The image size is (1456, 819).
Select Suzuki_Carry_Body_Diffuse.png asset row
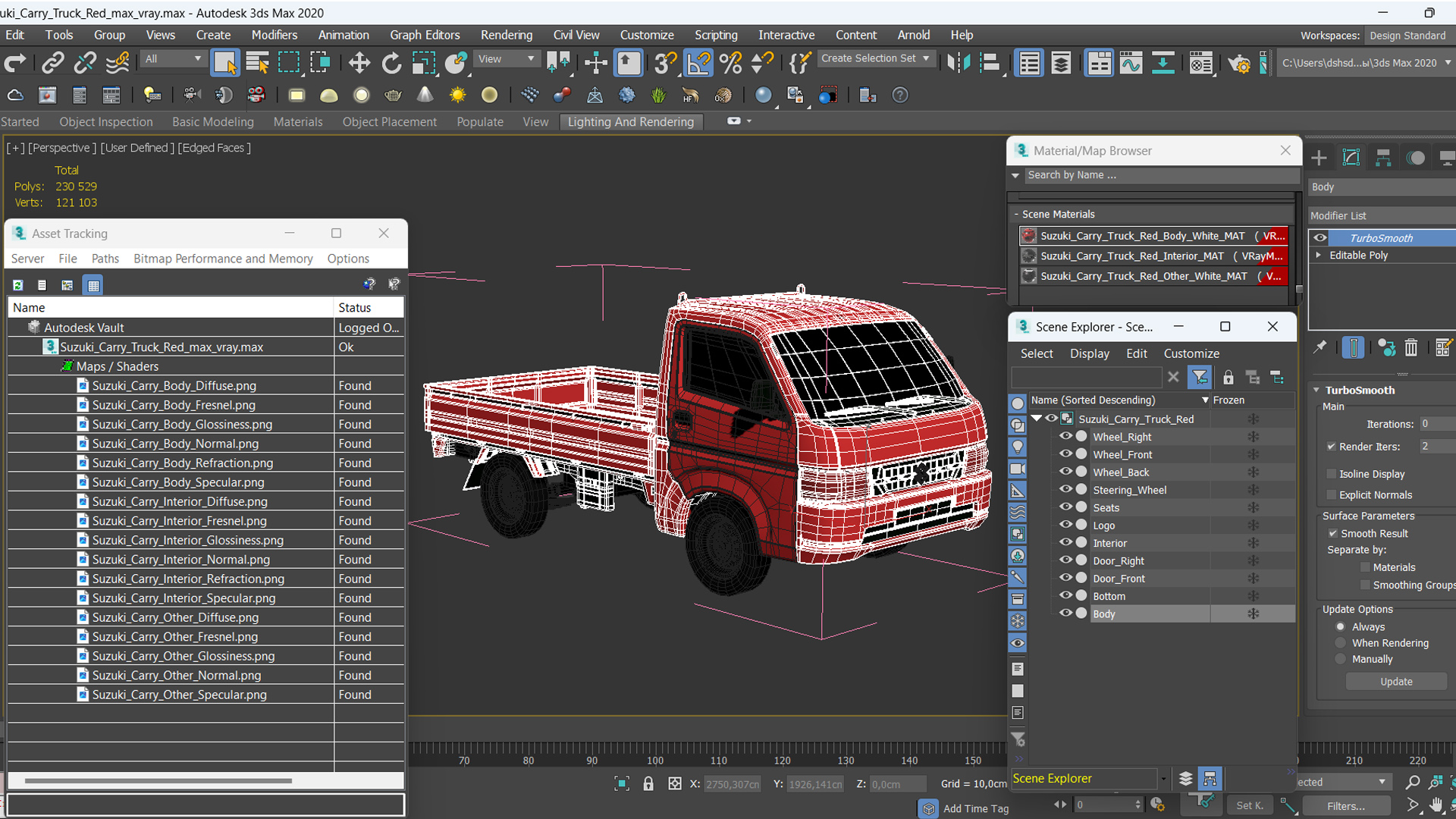[206, 385]
